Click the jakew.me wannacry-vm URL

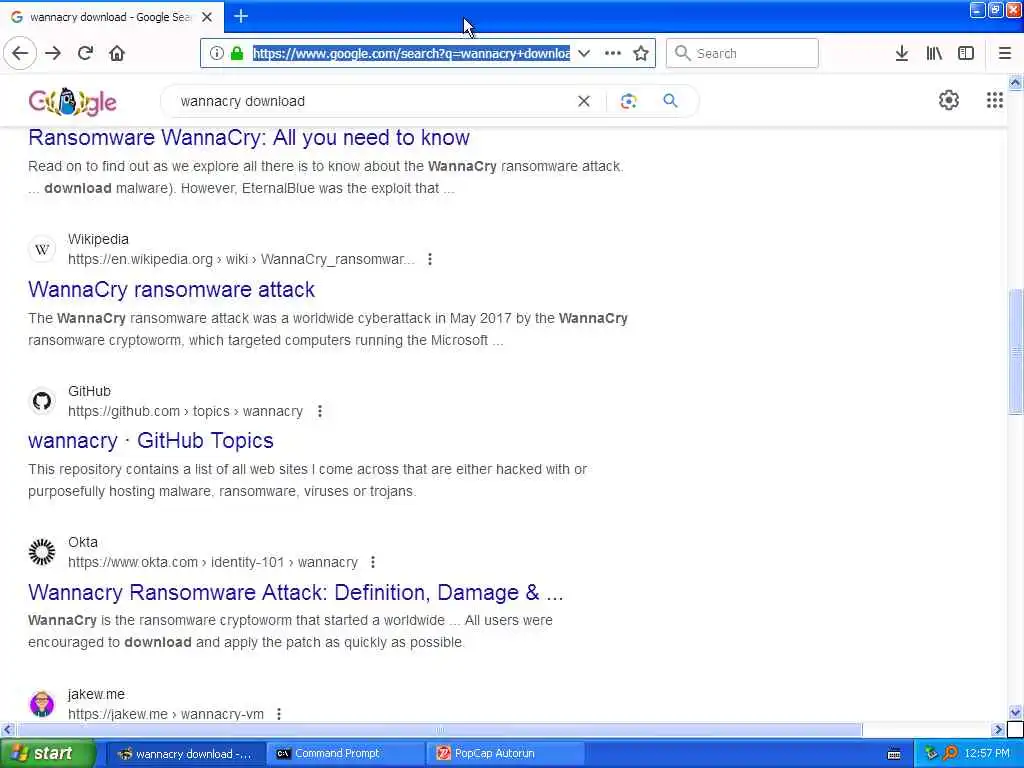166,714
